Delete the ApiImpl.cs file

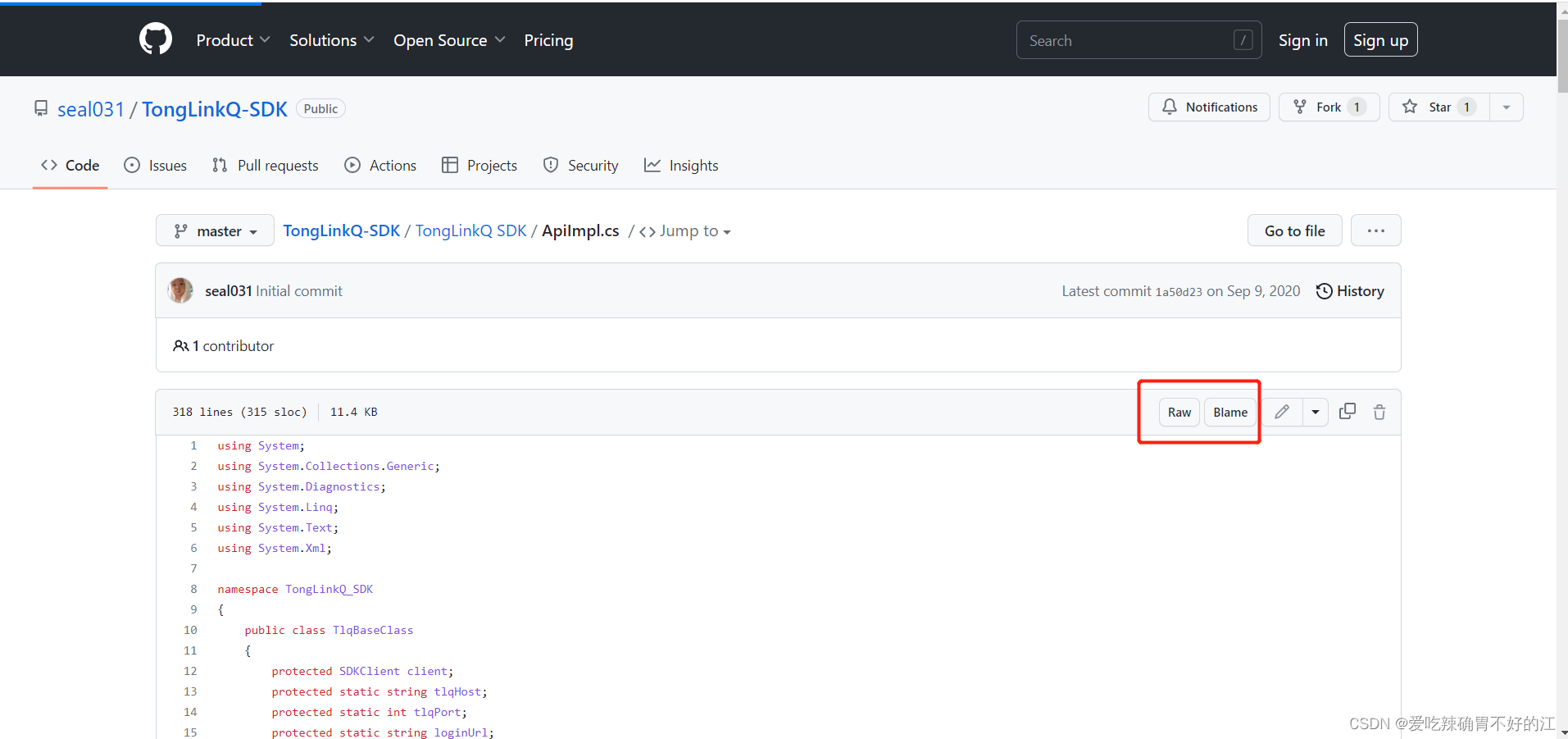(1379, 411)
